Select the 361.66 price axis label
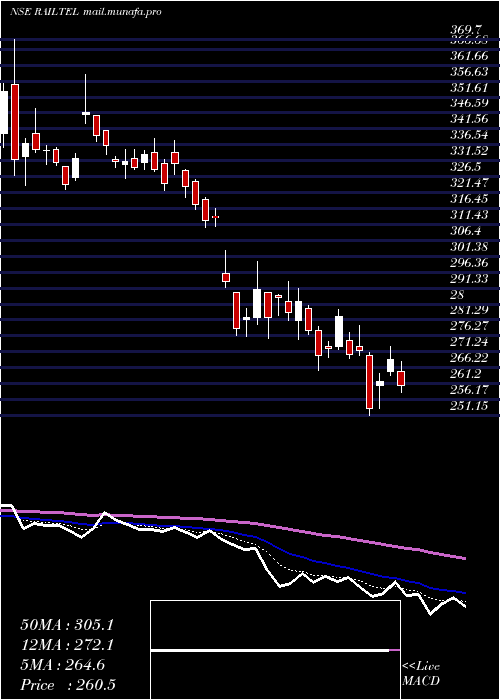Viewport: 500px width, 700px height. [x=469, y=56]
